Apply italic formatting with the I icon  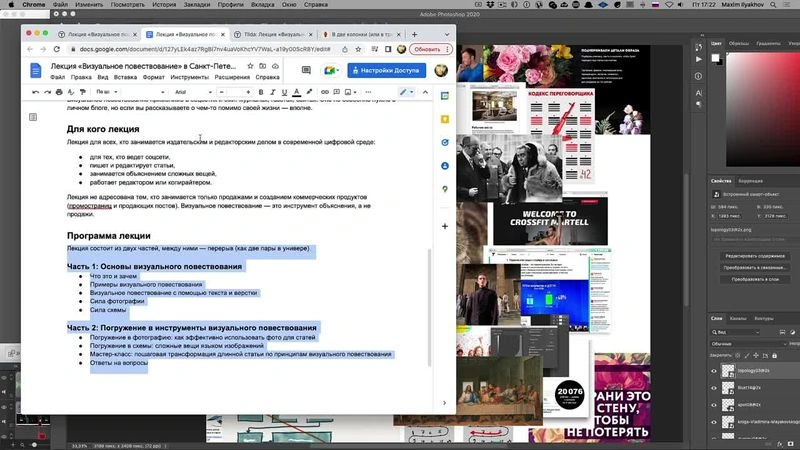point(272,92)
